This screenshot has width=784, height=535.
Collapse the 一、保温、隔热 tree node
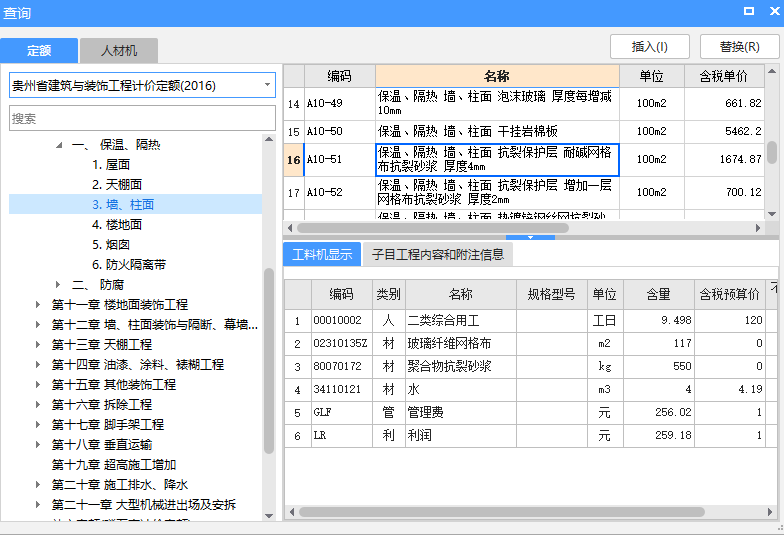coord(59,145)
